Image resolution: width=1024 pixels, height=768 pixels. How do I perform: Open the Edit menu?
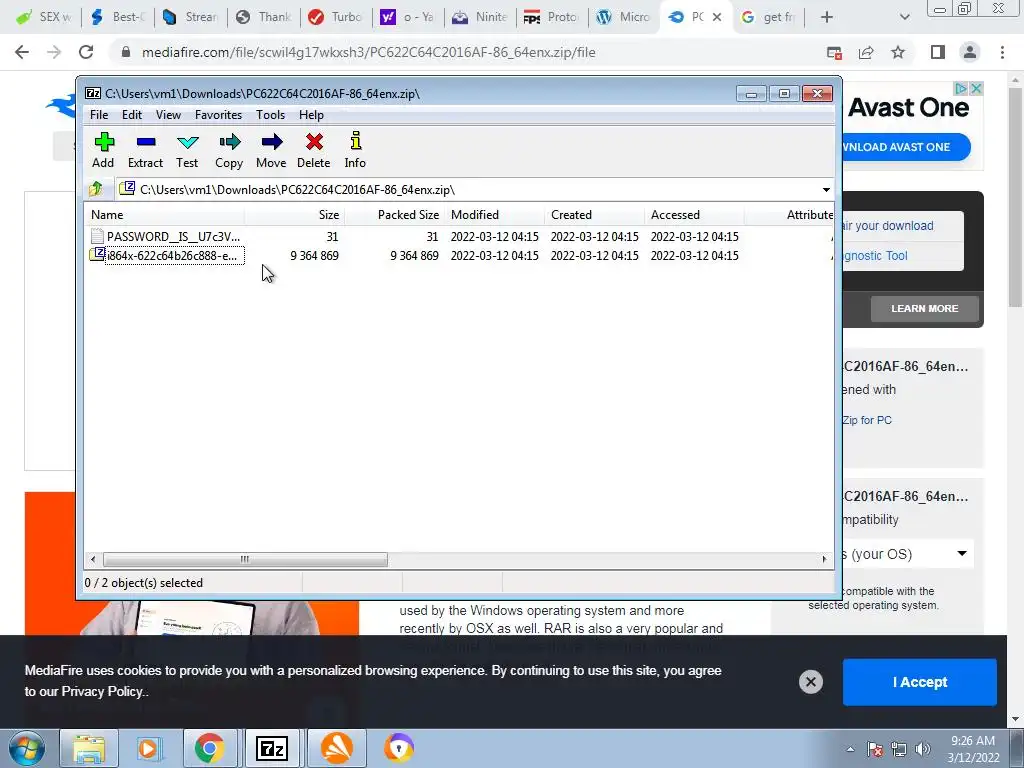point(132,115)
